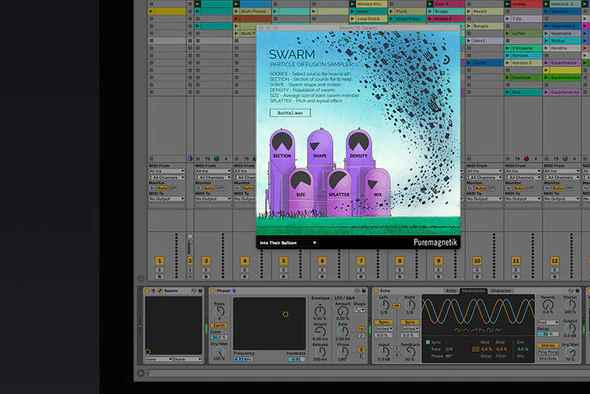The height and width of the screenshot is (394, 590).
Task: Open track 1 MIDI From input dropdown
Action: click(167, 171)
